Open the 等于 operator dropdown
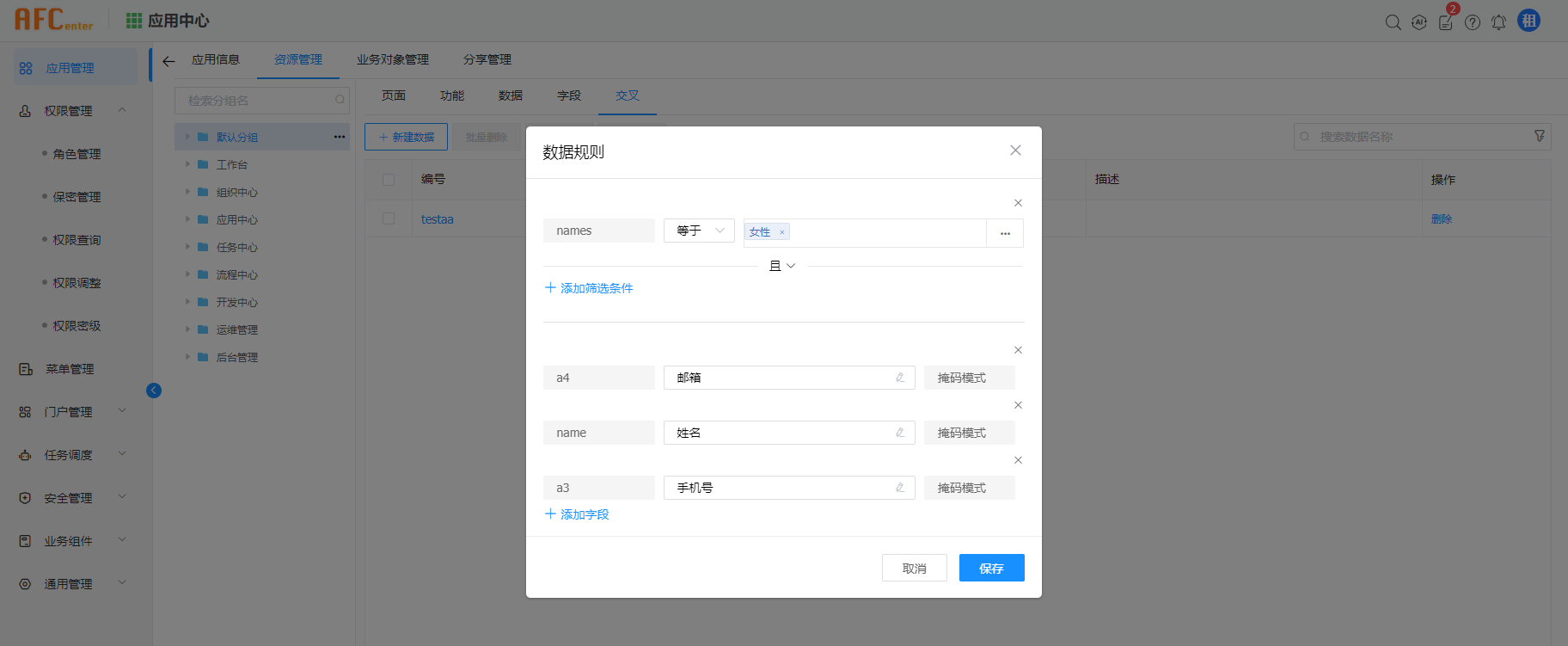1568x646 pixels. click(x=699, y=231)
